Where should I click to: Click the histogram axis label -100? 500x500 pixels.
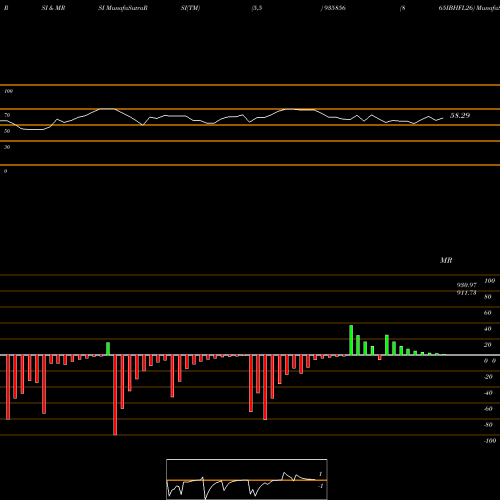(x=490, y=441)
